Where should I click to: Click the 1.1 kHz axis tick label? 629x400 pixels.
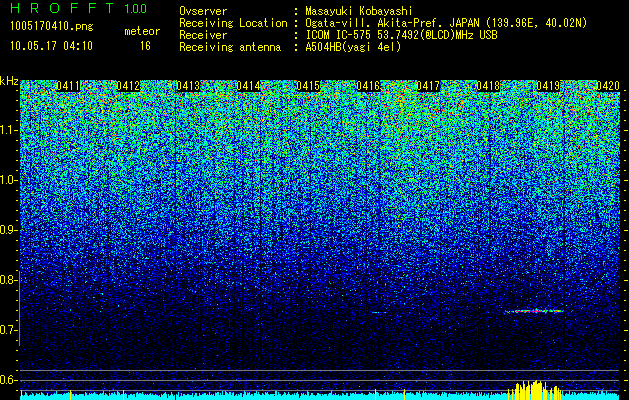(7, 130)
